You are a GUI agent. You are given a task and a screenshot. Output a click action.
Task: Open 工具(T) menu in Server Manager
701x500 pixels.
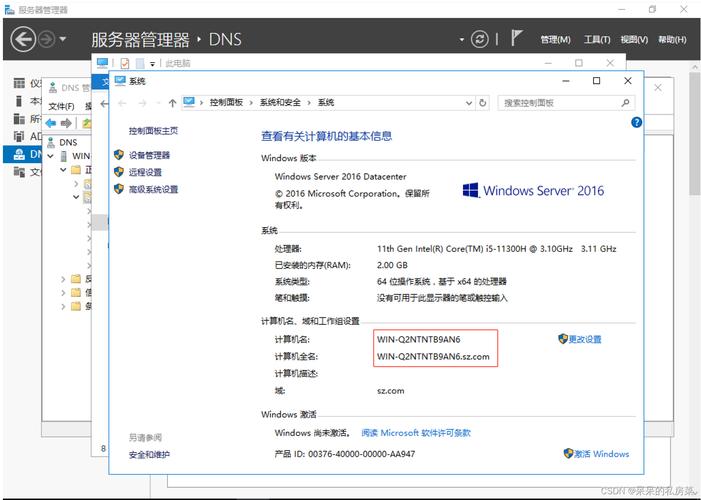[597, 40]
